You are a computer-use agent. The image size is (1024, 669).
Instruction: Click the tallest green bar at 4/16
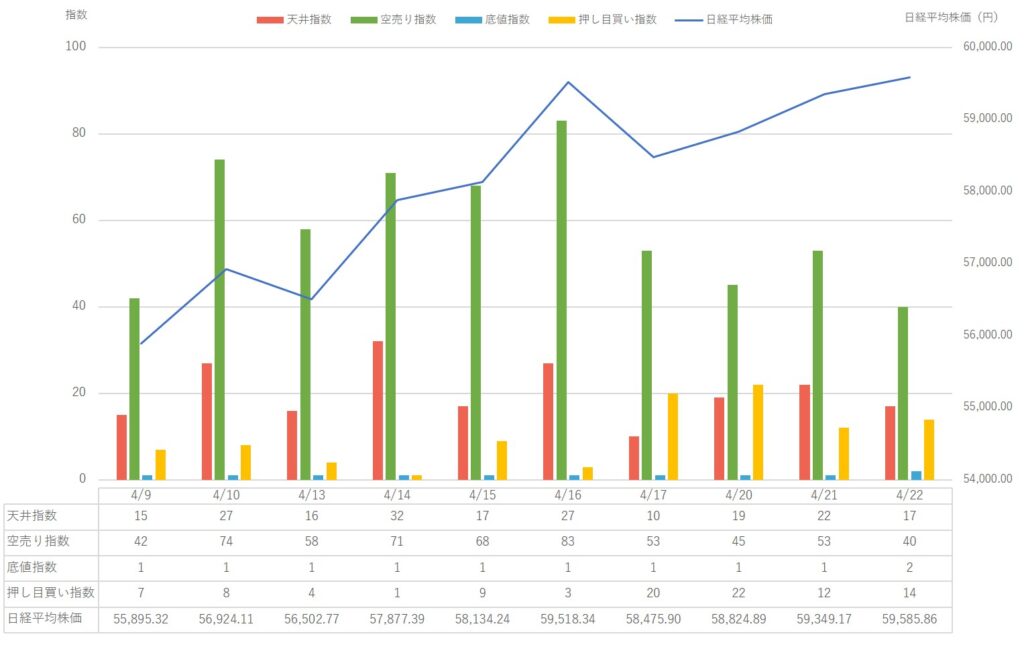tap(561, 300)
